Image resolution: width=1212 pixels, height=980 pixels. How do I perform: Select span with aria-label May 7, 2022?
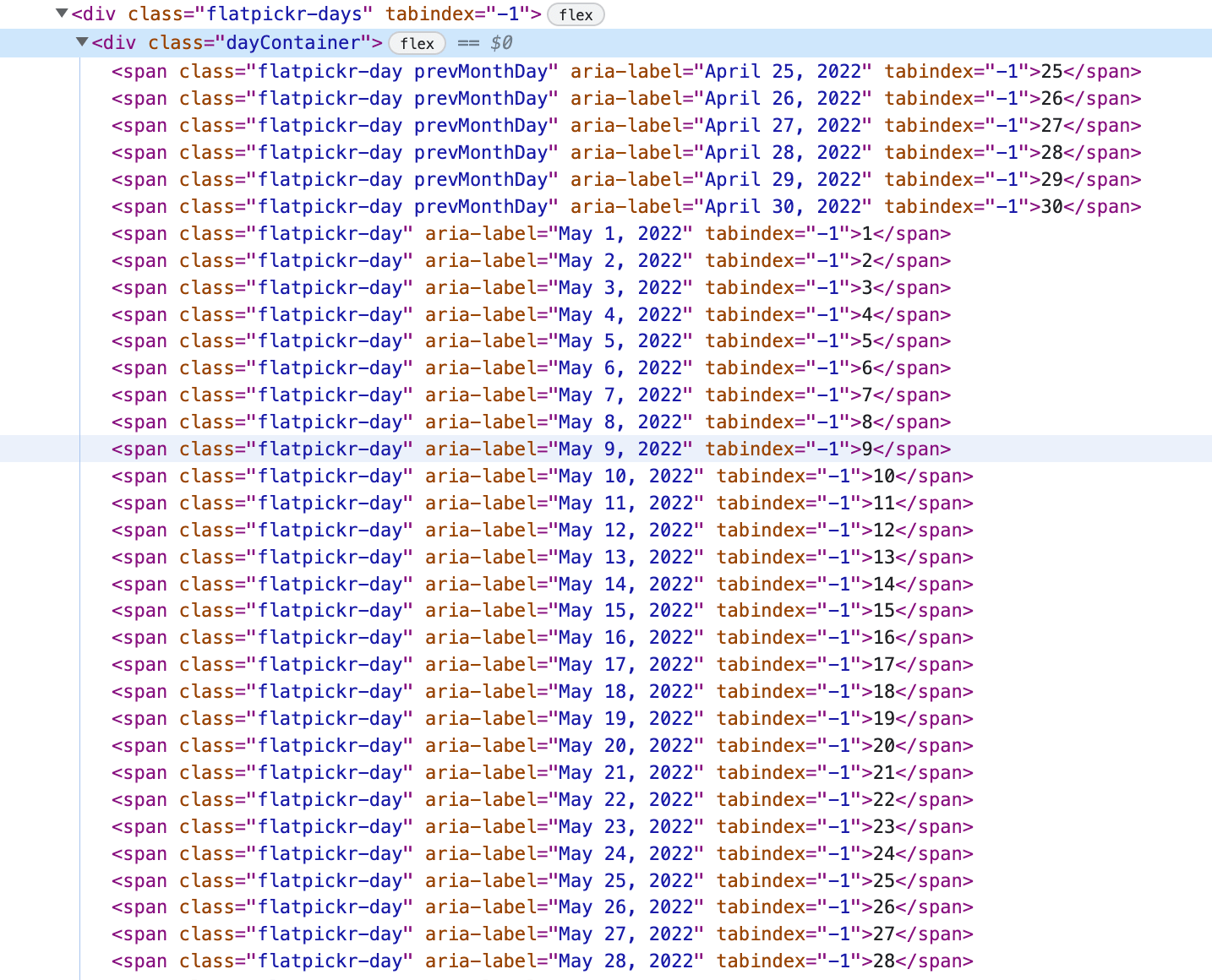[531, 395]
